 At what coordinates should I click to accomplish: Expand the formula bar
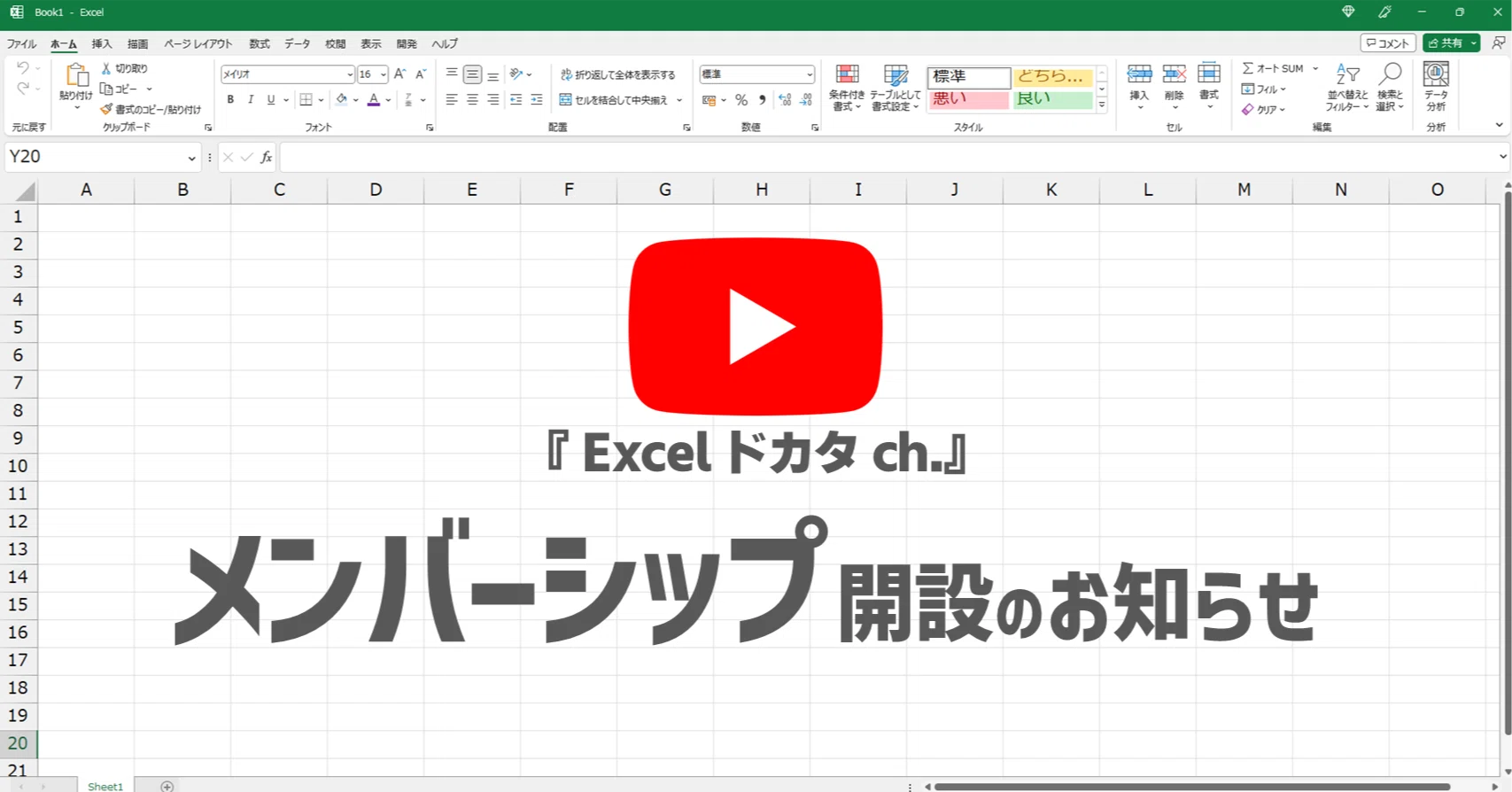1502,157
